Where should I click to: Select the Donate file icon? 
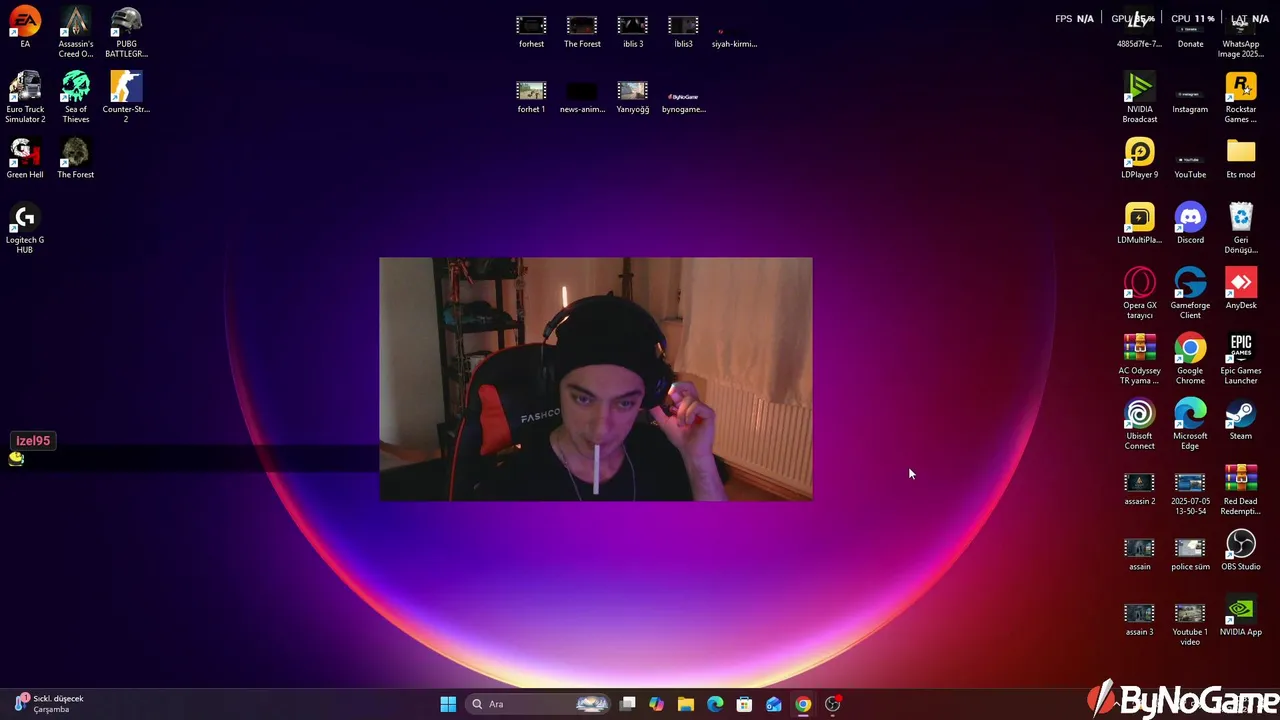1190,28
